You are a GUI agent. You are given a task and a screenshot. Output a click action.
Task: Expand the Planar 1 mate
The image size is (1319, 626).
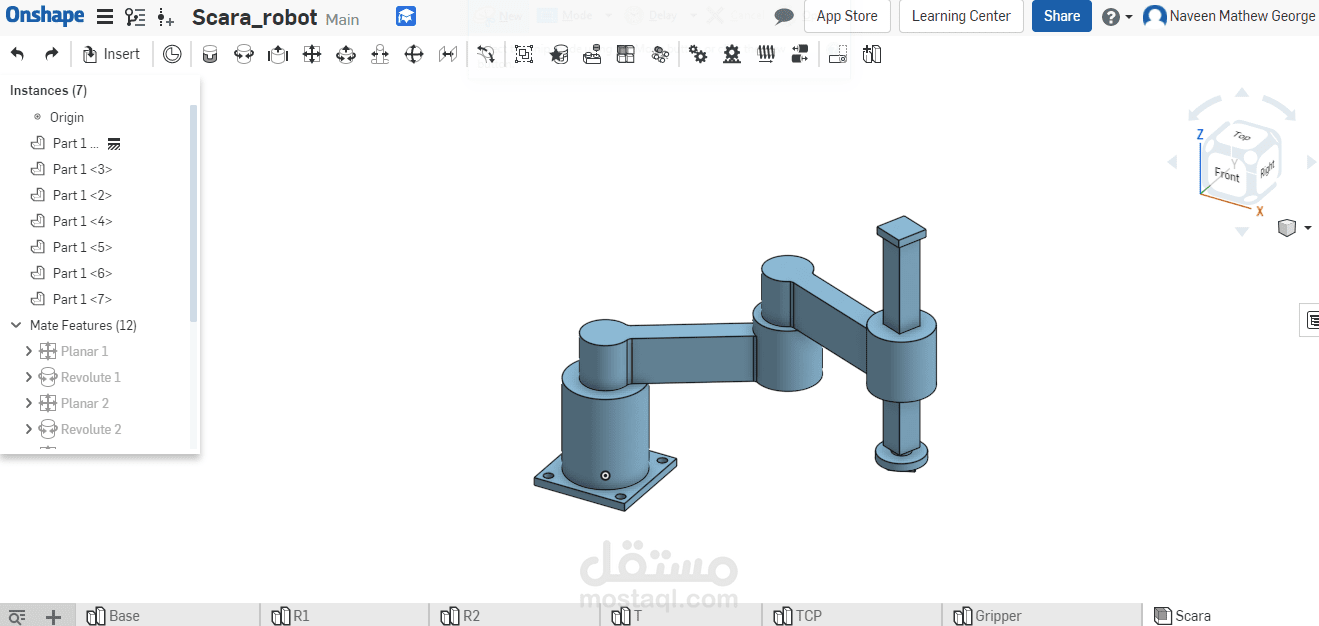pyautogui.click(x=28, y=351)
